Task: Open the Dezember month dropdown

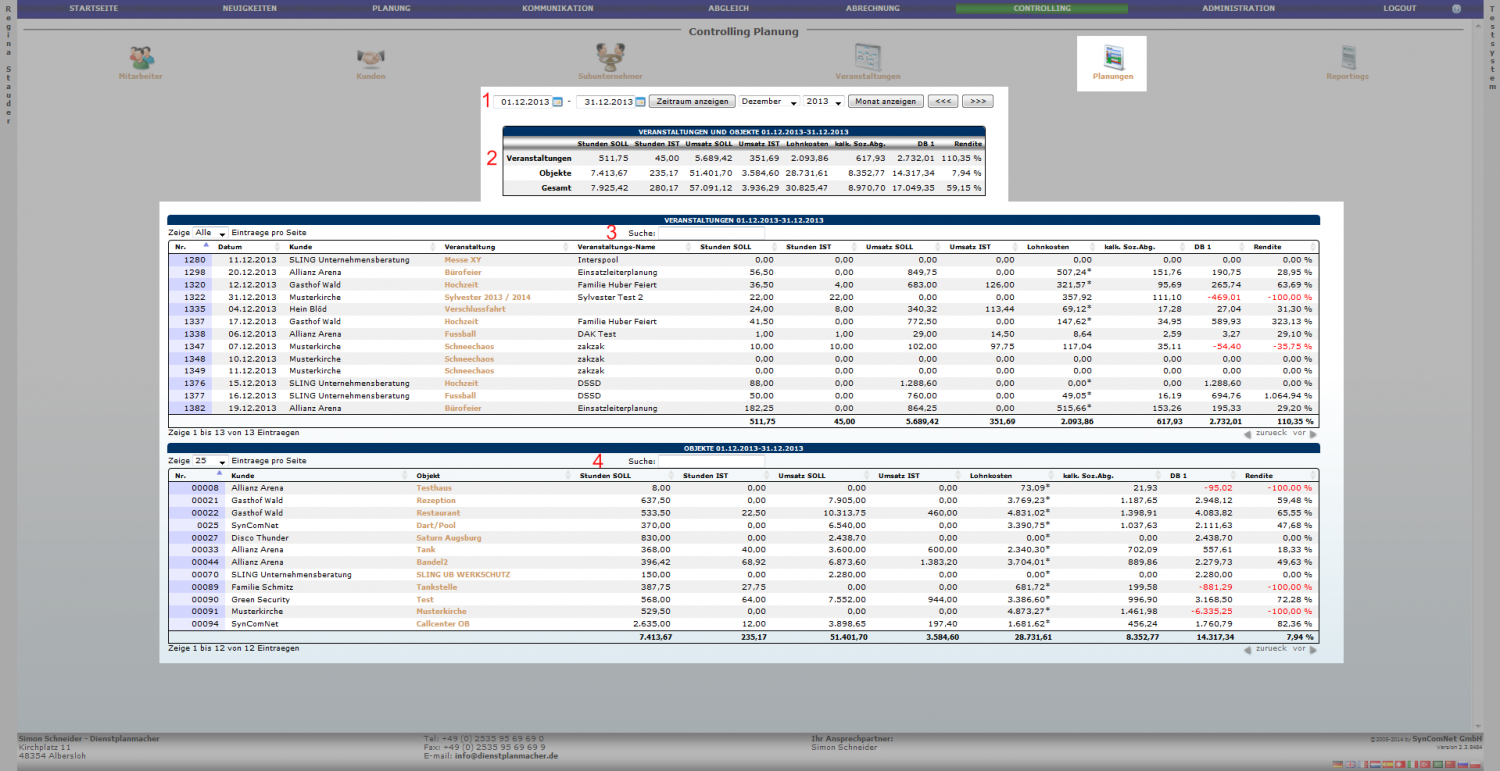Action: (769, 102)
